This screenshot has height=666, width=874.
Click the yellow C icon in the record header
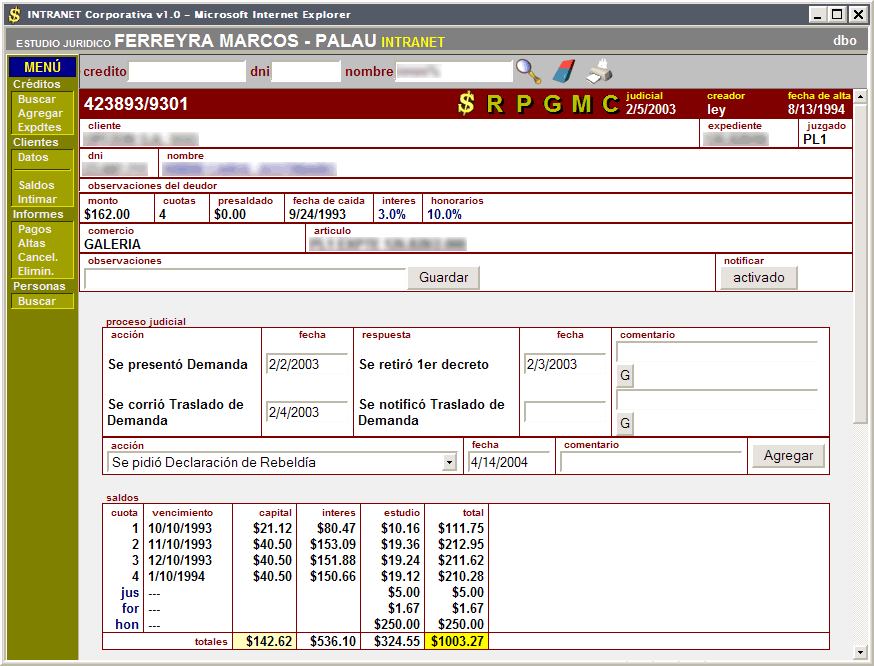click(x=610, y=104)
